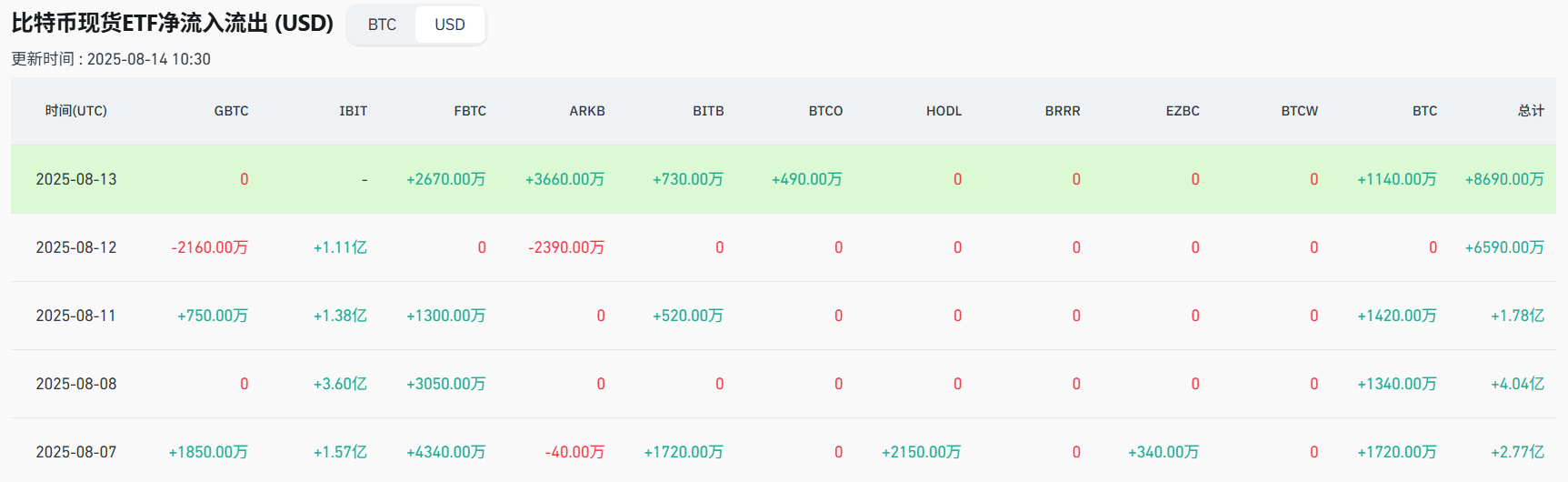The height and width of the screenshot is (482, 1568).
Task: Click the +3.60亿 IBIT inflow value
Action: [340, 384]
